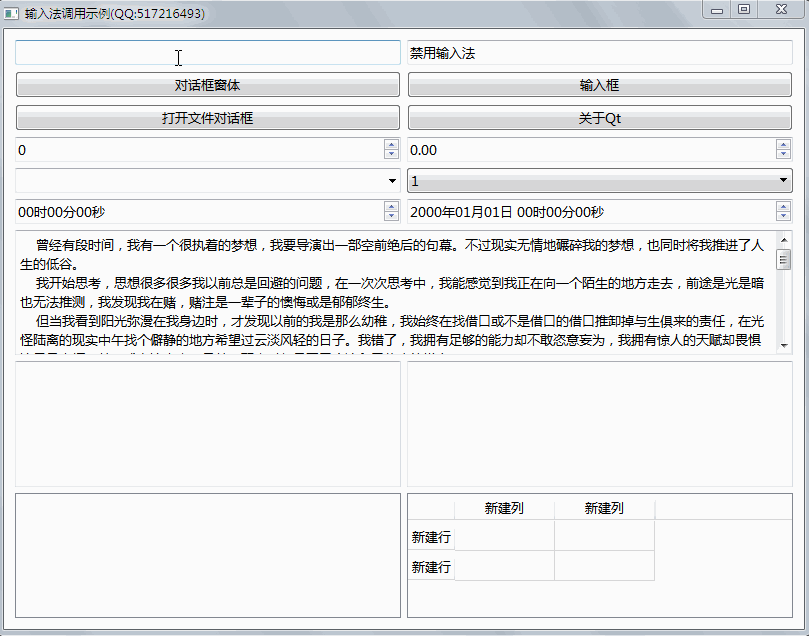Image resolution: width=809 pixels, height=636 pixels.
Task: Click the application icon in the title bar
Action: pos(13,11)
